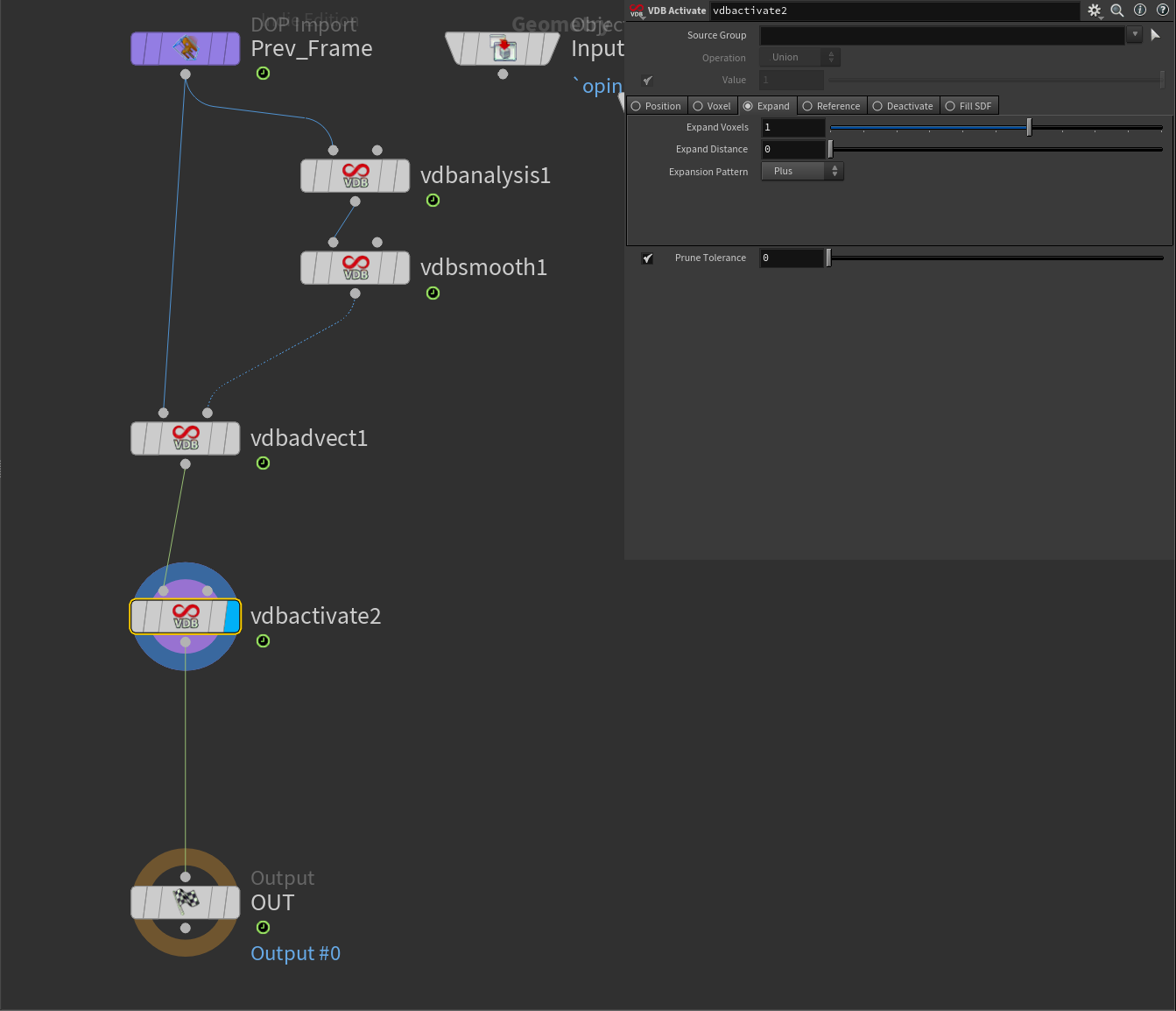Click the first input connector of vdbanalysis1

(333, 151)
